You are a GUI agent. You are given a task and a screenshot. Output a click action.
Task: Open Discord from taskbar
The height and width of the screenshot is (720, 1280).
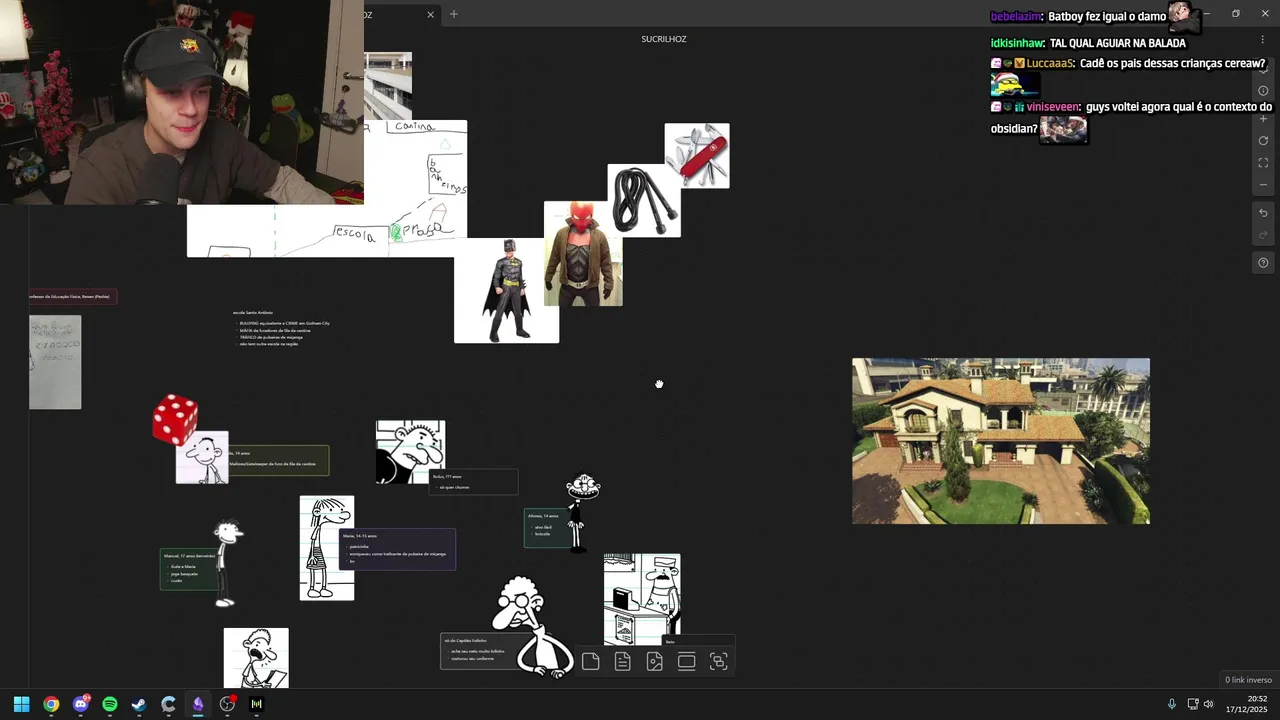point(81,704)
